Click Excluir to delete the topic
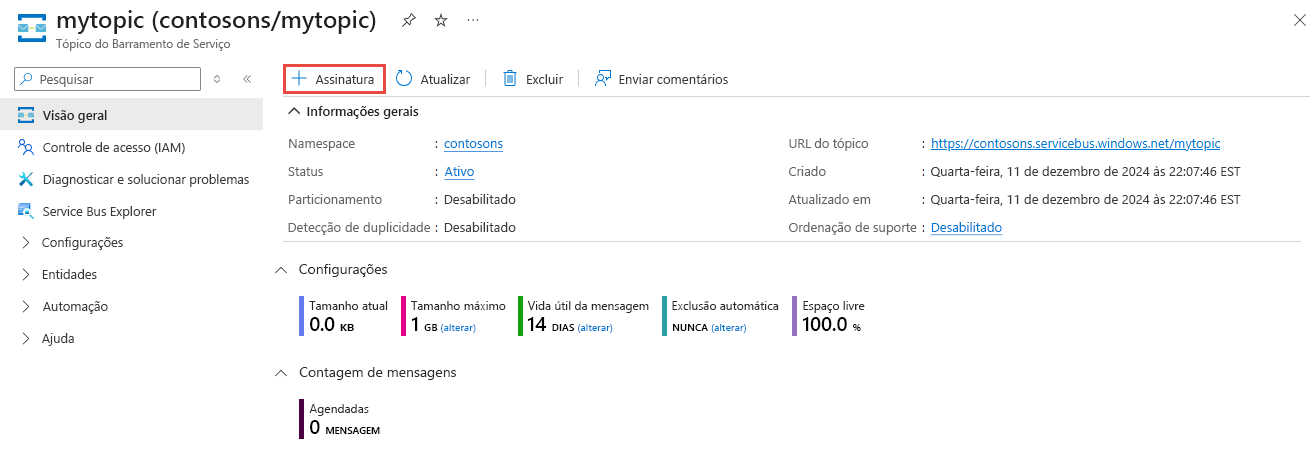 (532, 79)
